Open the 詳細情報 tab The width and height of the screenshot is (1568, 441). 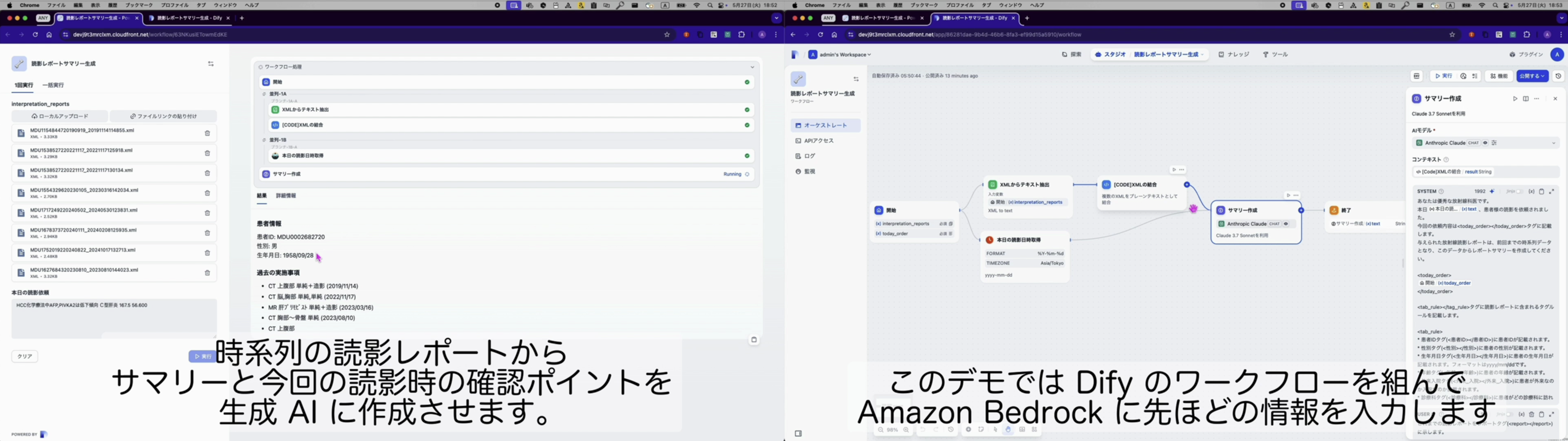[x=286, y=196]
